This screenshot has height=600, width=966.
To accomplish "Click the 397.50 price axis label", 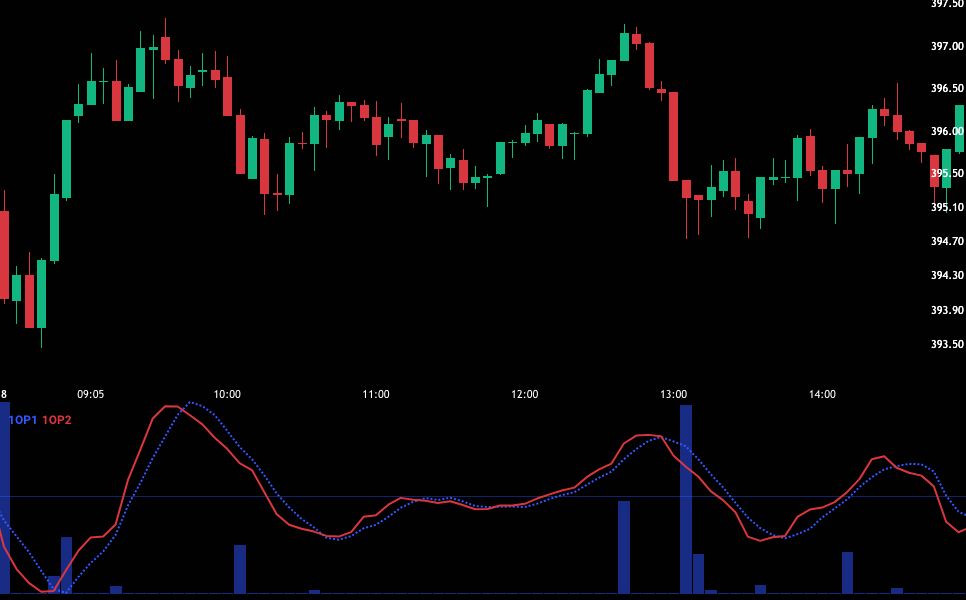I will pyautogui.click(x=947, y=4).
